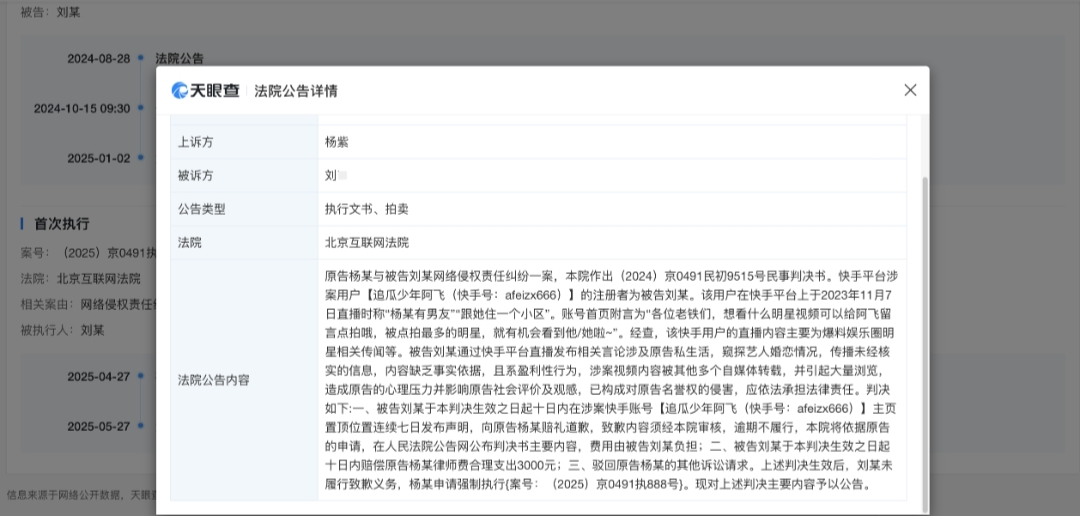Click 北京互联网法院 in background page
1080x516 pixels.
pyautogui.click(x=98, y=278)
